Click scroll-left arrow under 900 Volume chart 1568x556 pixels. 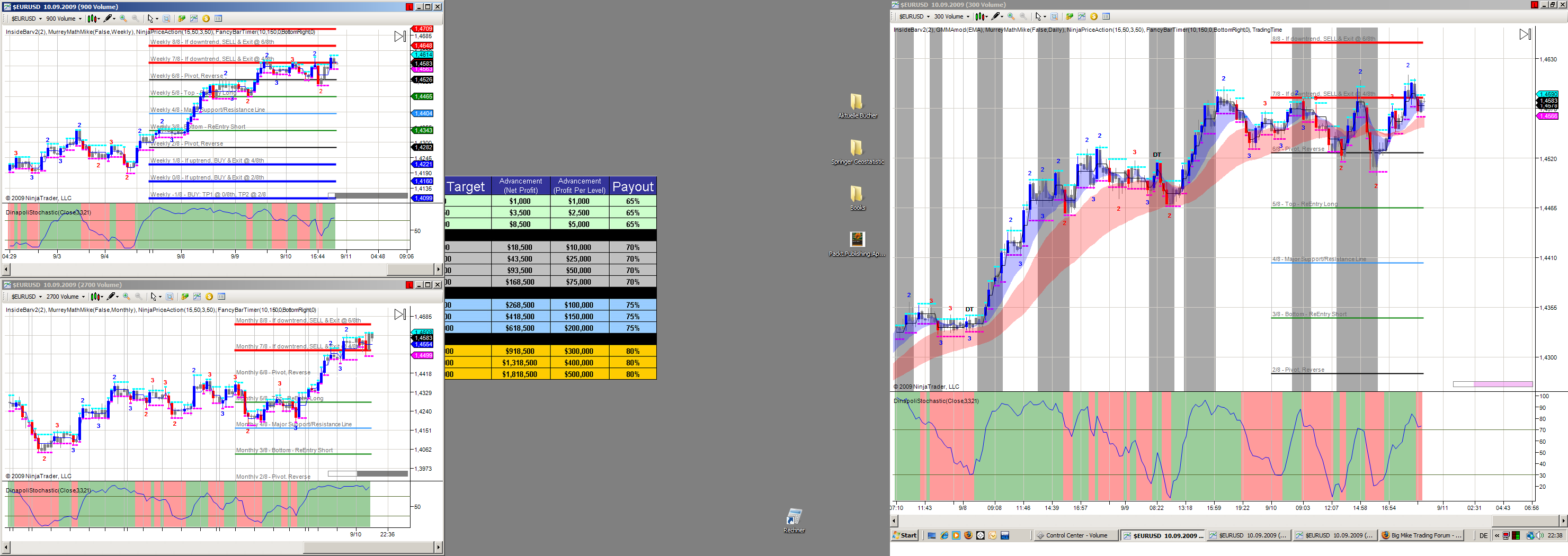[x=7, y=269]
